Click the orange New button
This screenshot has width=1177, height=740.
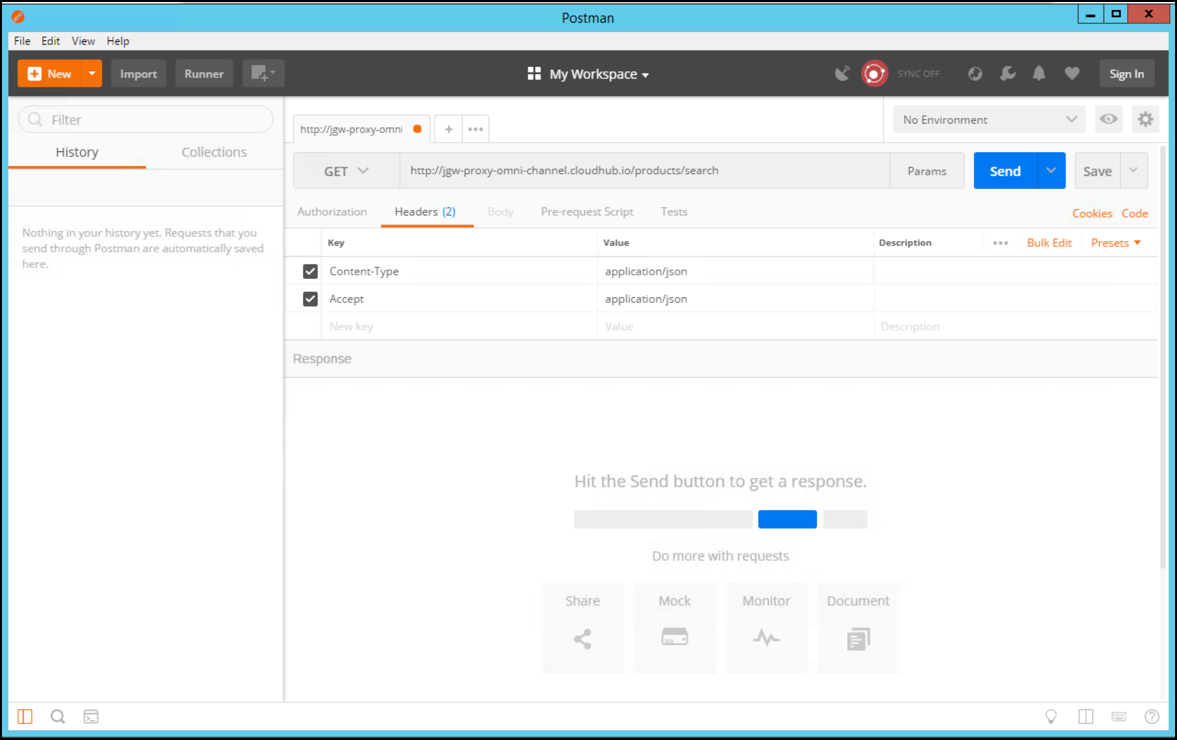tap(50, 74)
